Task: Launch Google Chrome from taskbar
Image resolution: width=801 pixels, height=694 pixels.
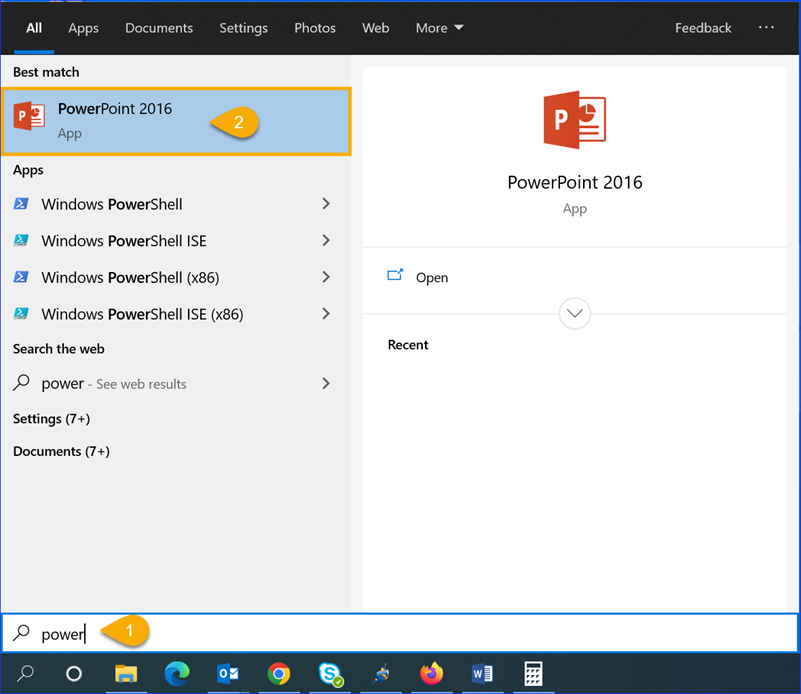Action: coord(279,674)
